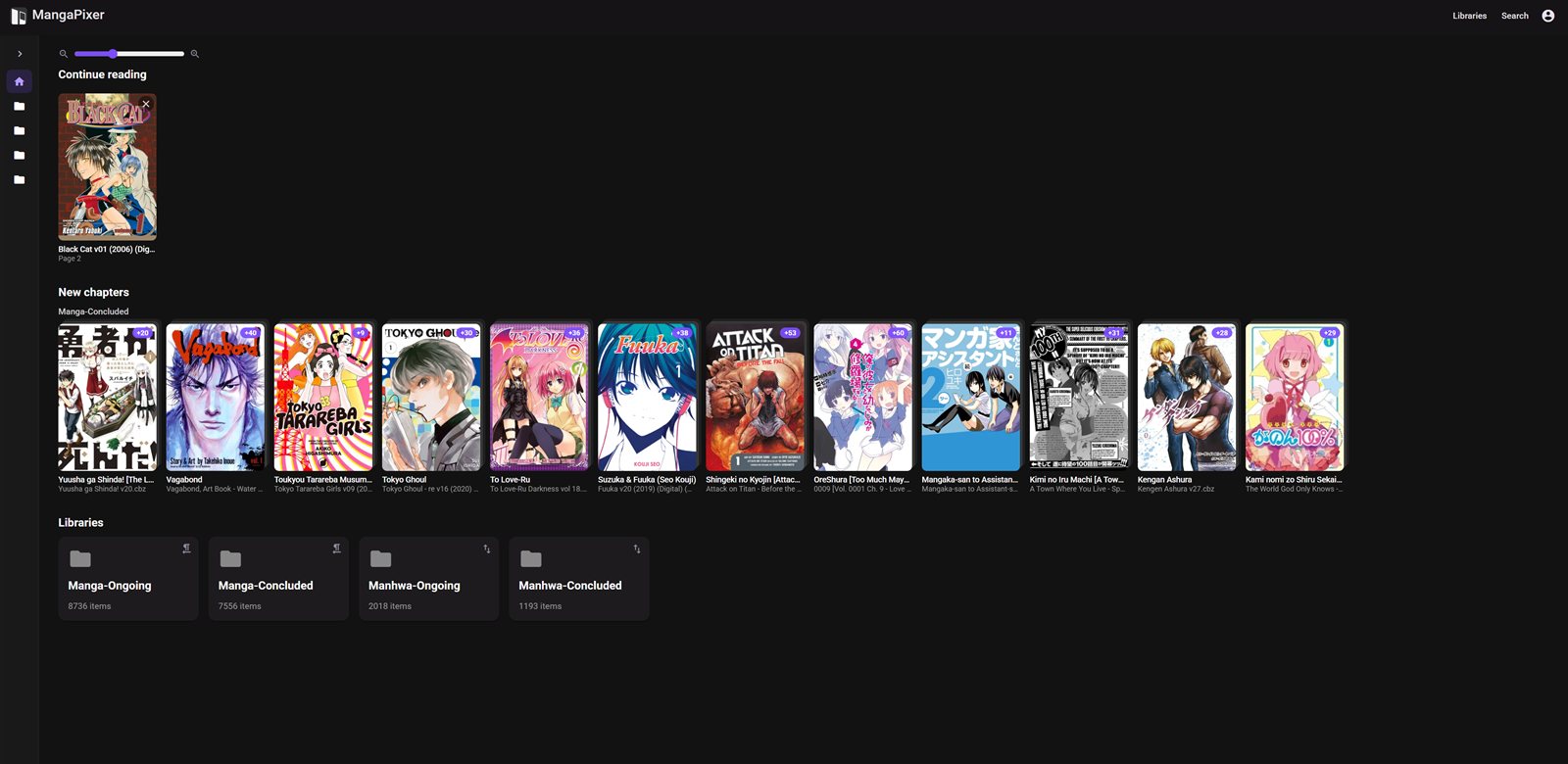Click the folder icon on Manhwa-Concluded card
Viewport: 1568px width, 764px height.
[x=531, y=558]
